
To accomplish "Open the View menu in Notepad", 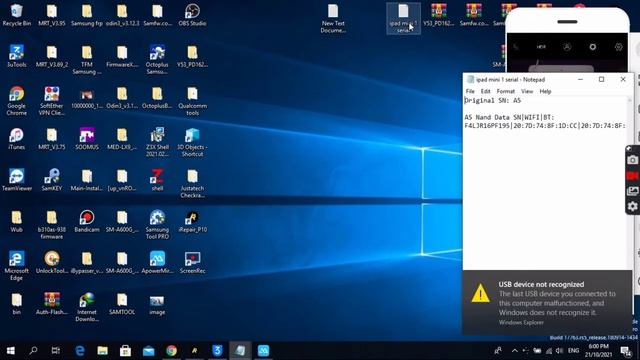I will click(x=527, y=91).
